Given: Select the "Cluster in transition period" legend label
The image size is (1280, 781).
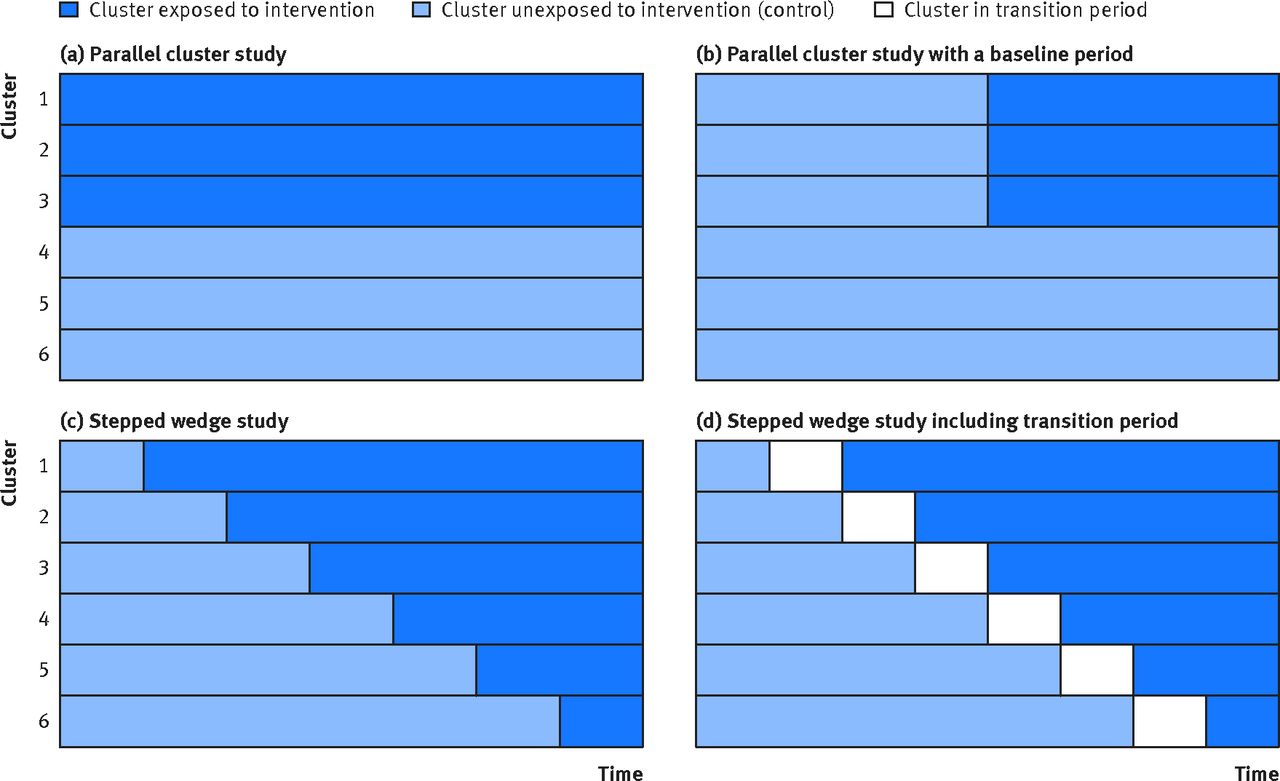Looking at the screenshot, I should pos(1025,12).
